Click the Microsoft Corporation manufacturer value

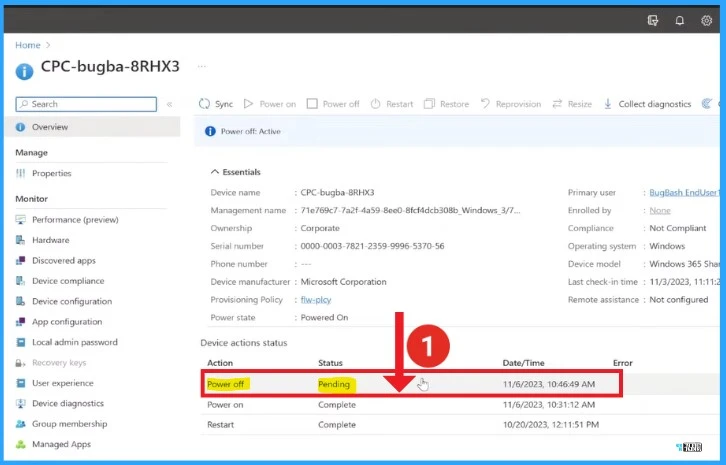click(x=343, y=282)
